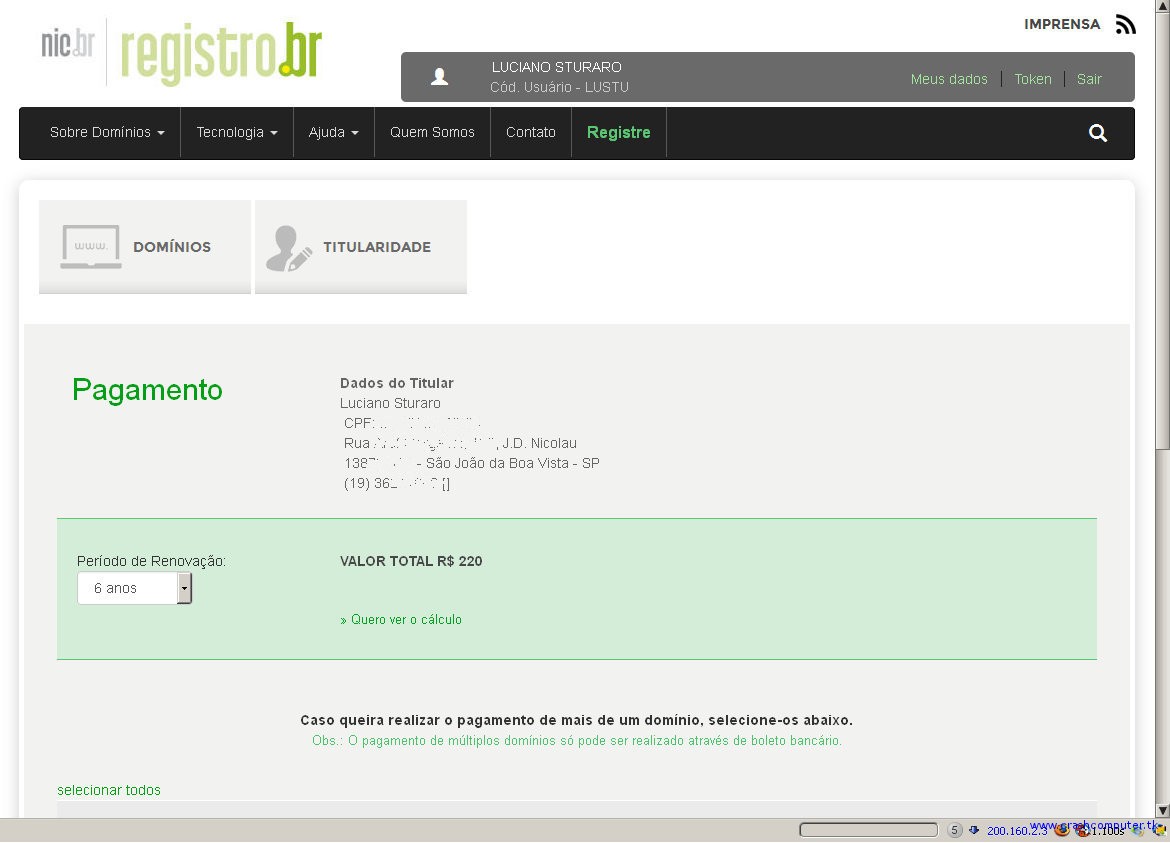Click the www laptop icon in Domínios
1170x843 pixels.
click(91, 246)
